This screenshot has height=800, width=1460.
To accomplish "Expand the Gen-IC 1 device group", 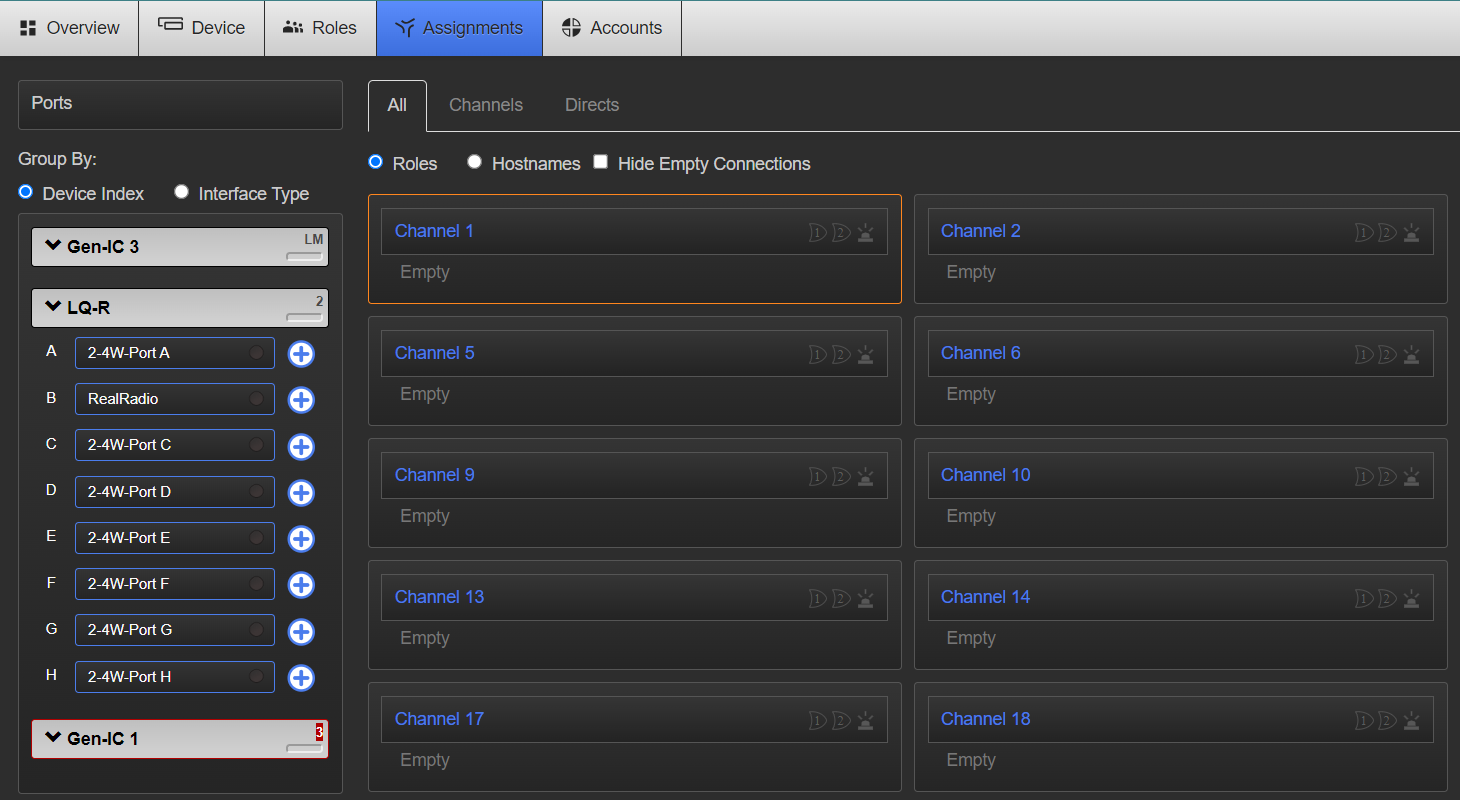I will click(54, 738).
